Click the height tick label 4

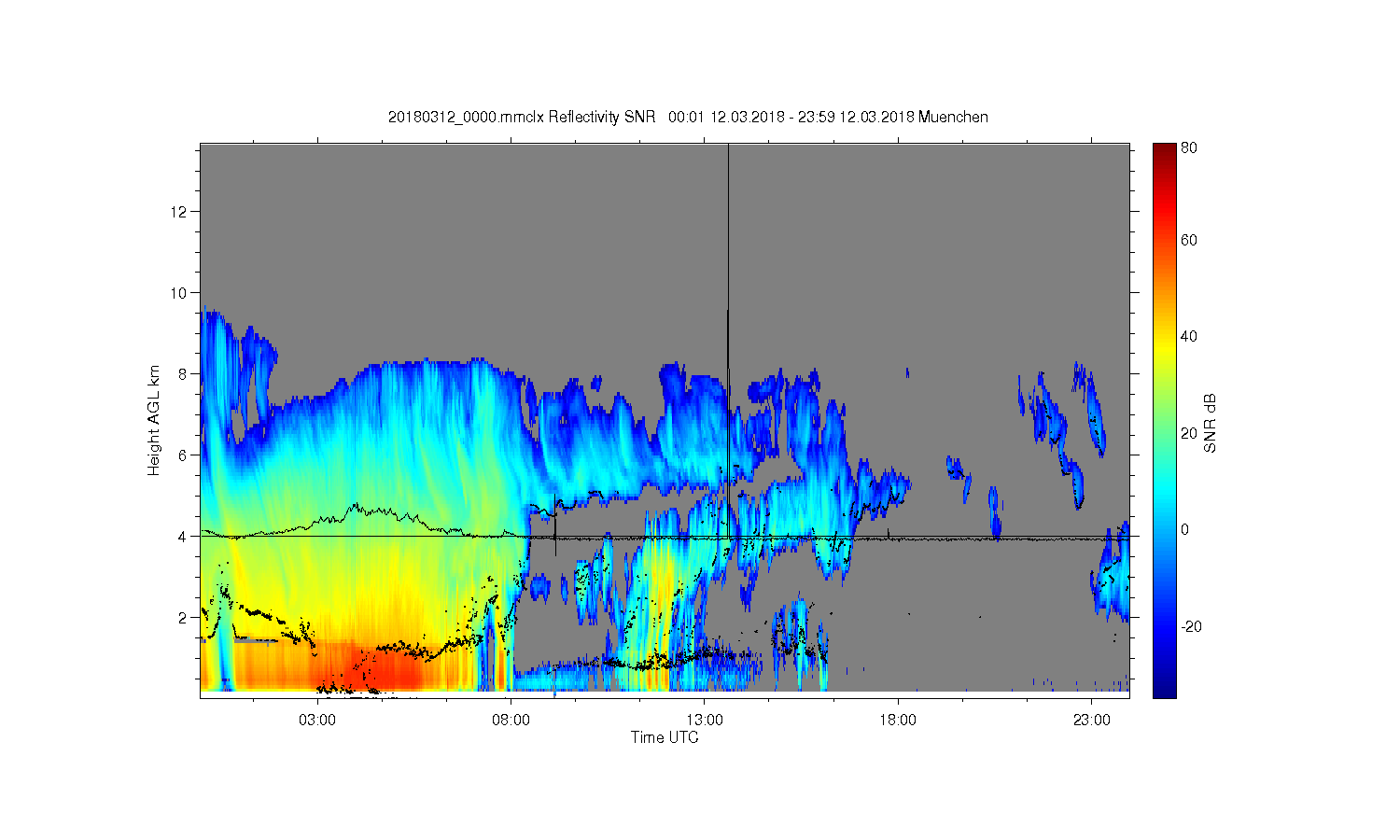182,537
